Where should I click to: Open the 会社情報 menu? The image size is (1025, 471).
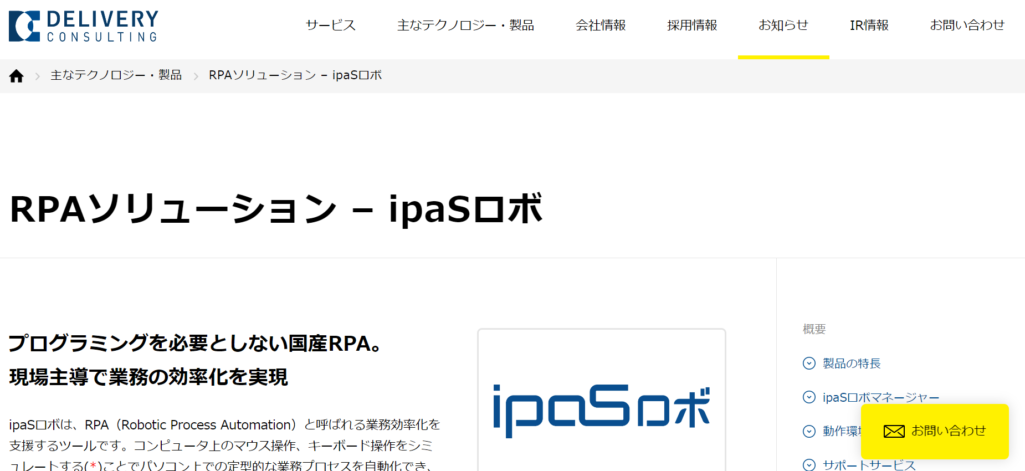point(601,25)
